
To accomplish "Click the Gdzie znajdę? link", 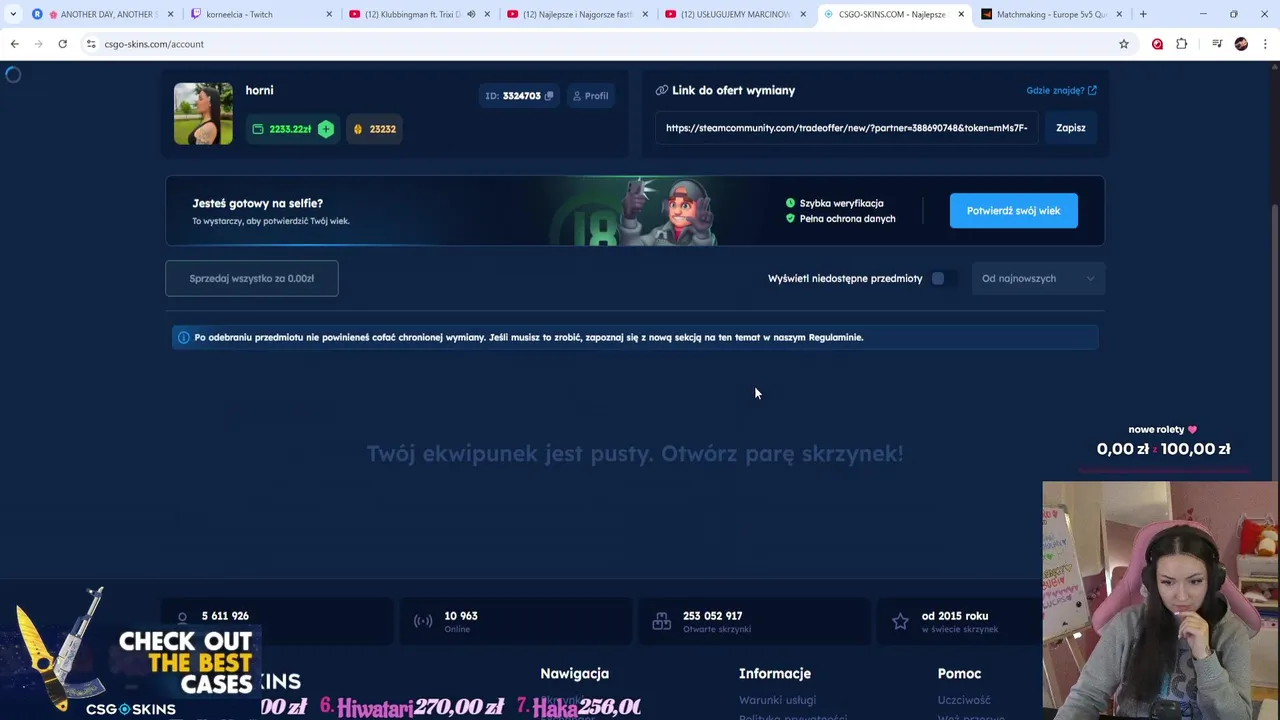I will coord(1061,90).
